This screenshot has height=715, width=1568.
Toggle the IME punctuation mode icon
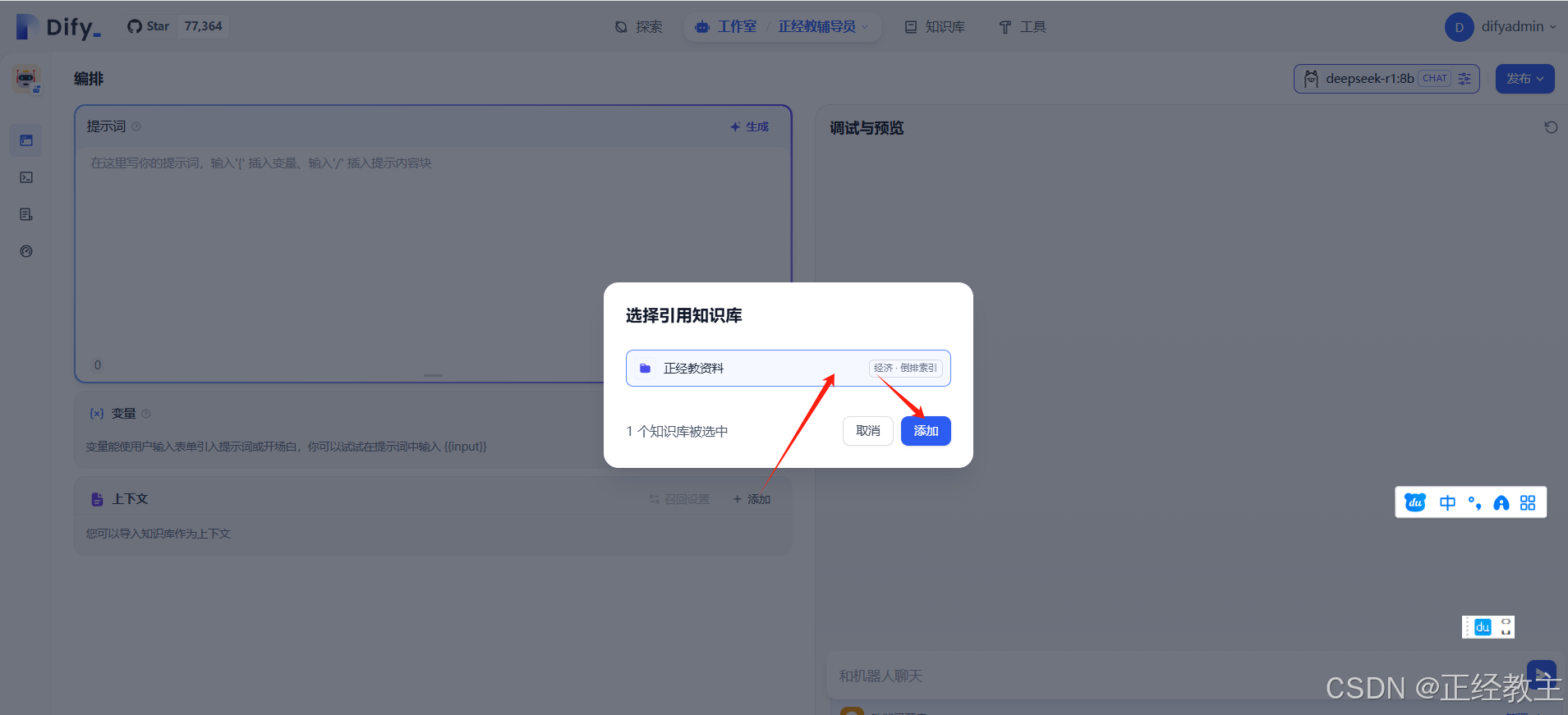pyautogui.click(x=1474, y=502)
